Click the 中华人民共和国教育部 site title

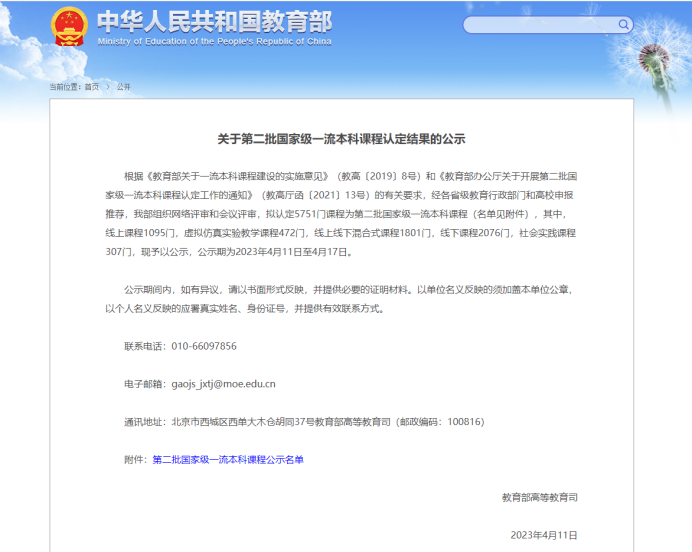pos(214,21)
